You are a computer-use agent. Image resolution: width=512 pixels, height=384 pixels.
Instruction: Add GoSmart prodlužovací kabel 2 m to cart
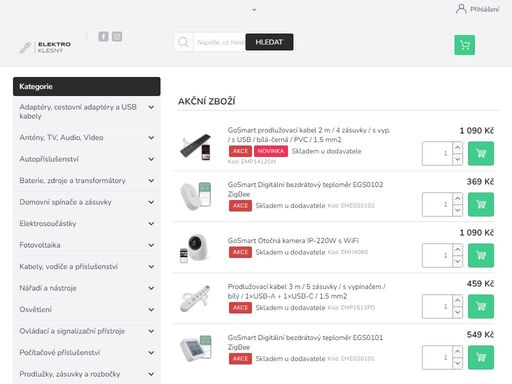coord(481,153)
